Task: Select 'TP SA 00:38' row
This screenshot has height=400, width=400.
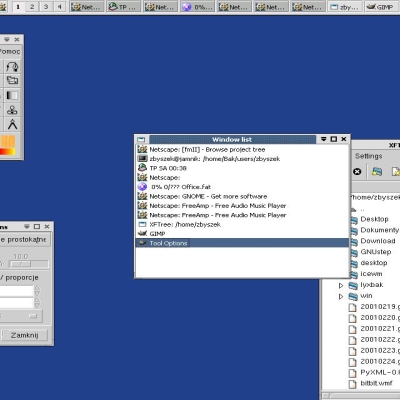Action: 242,168
